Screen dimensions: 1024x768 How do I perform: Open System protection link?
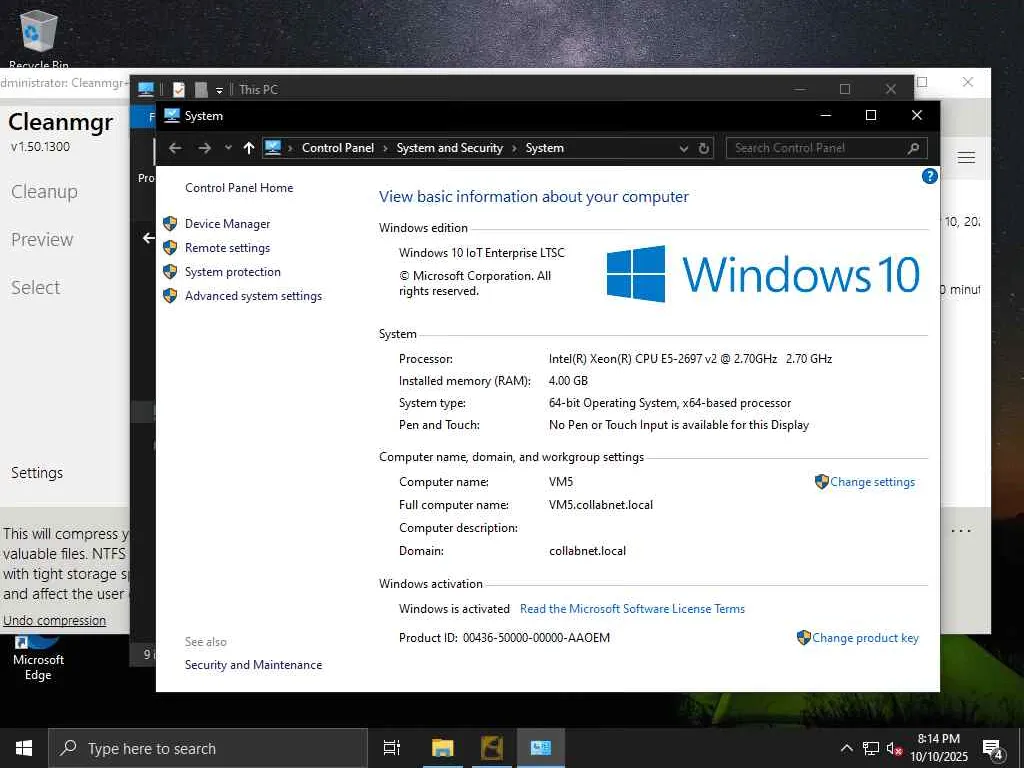(x=232, y=272)
